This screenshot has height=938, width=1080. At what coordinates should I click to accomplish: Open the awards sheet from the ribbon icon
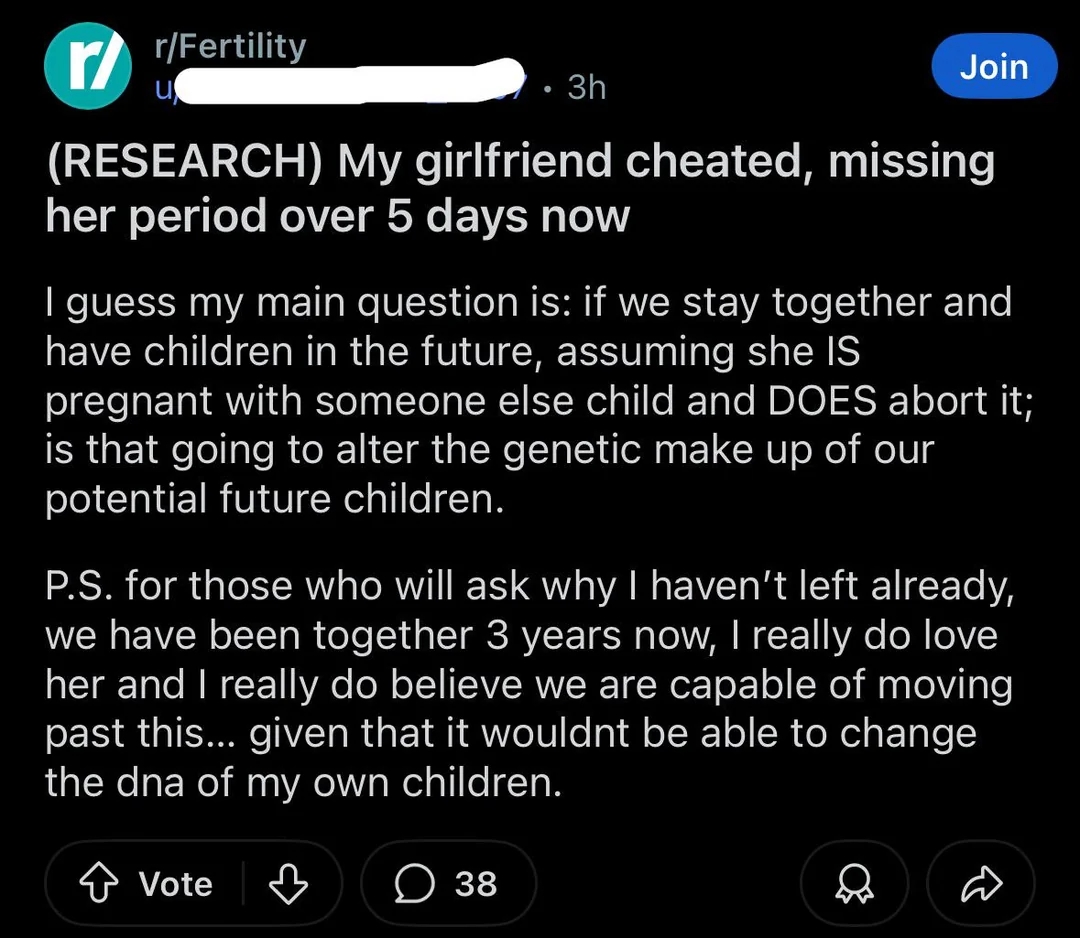pyautogui.click(x=853, y=883)
